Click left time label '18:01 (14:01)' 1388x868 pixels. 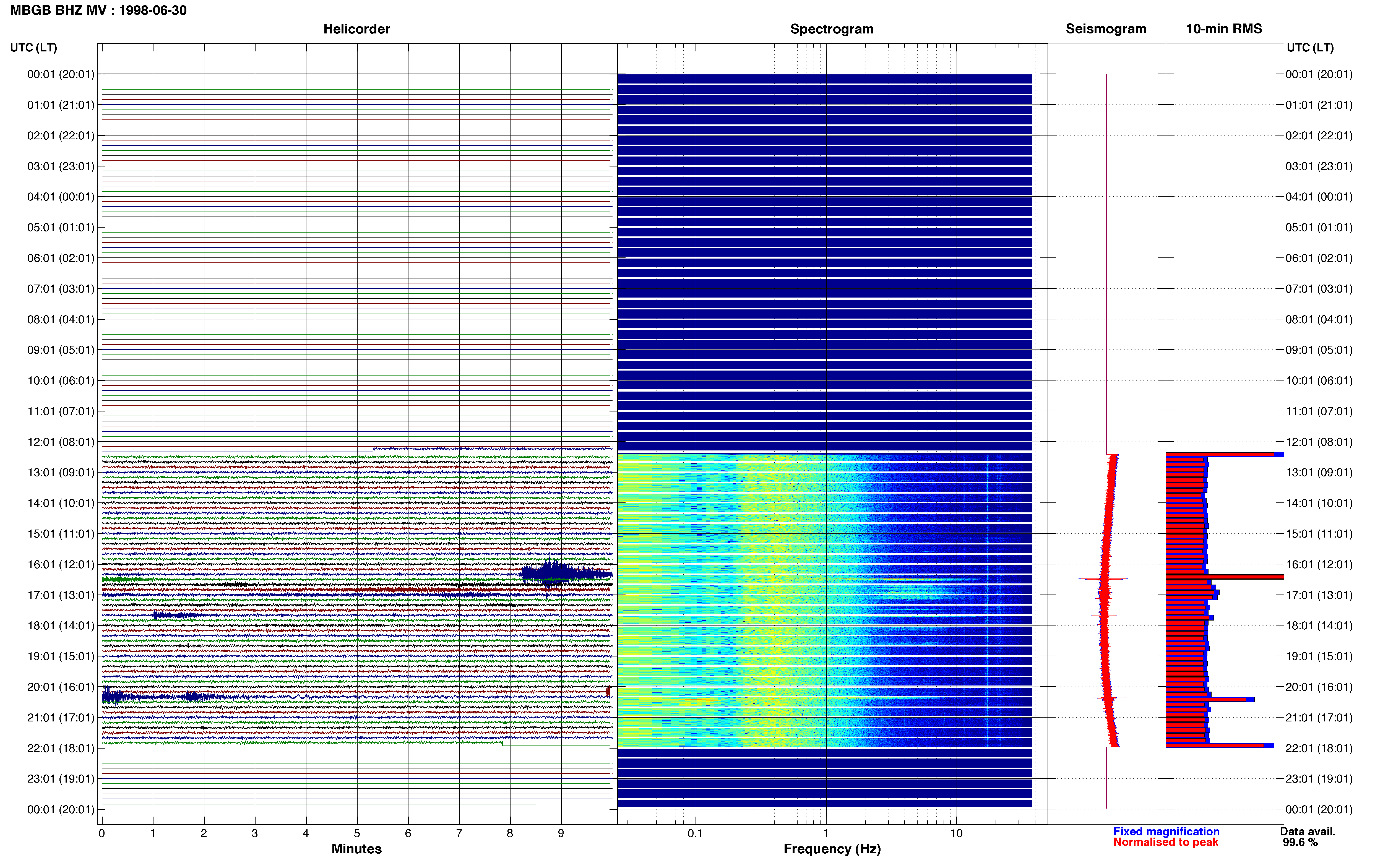(61, 626)
